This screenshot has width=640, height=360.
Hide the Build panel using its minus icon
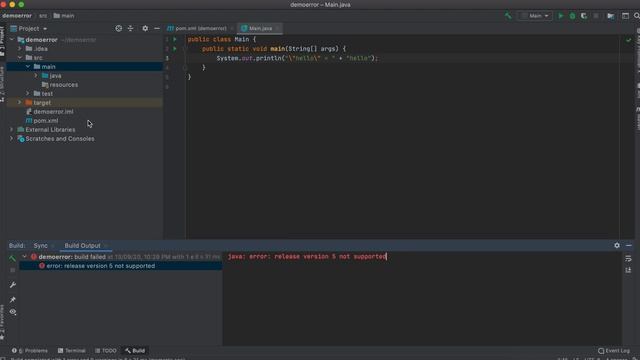(629, 245)
